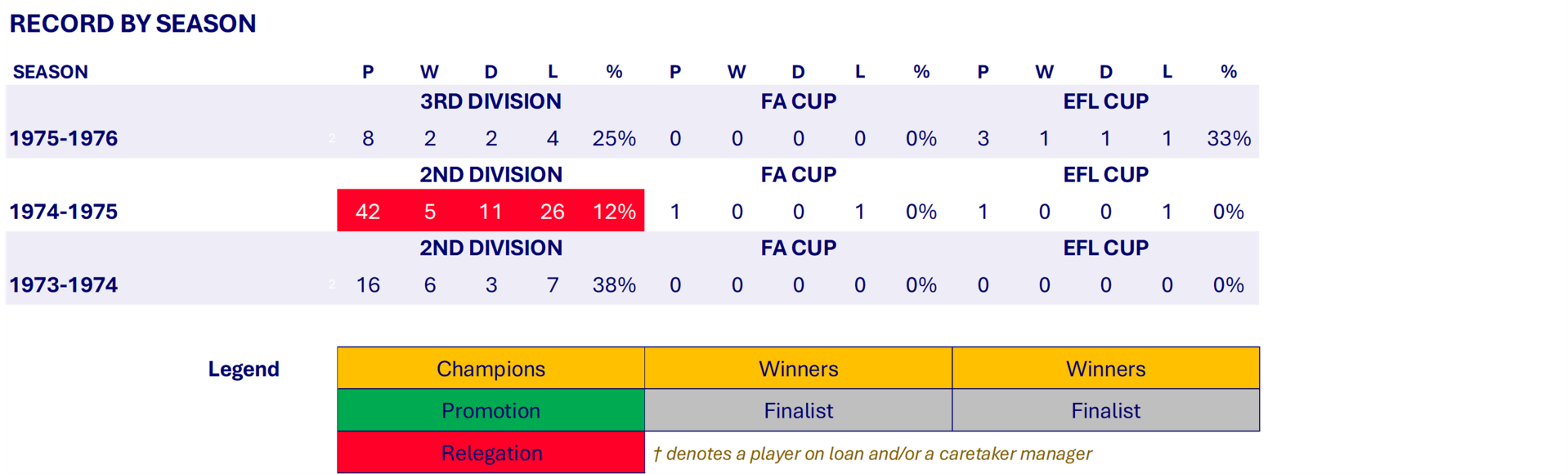Click the grey Finalist swatch under FA Cup
This screenshot has width=1568, height=474.
pos(798,410)
